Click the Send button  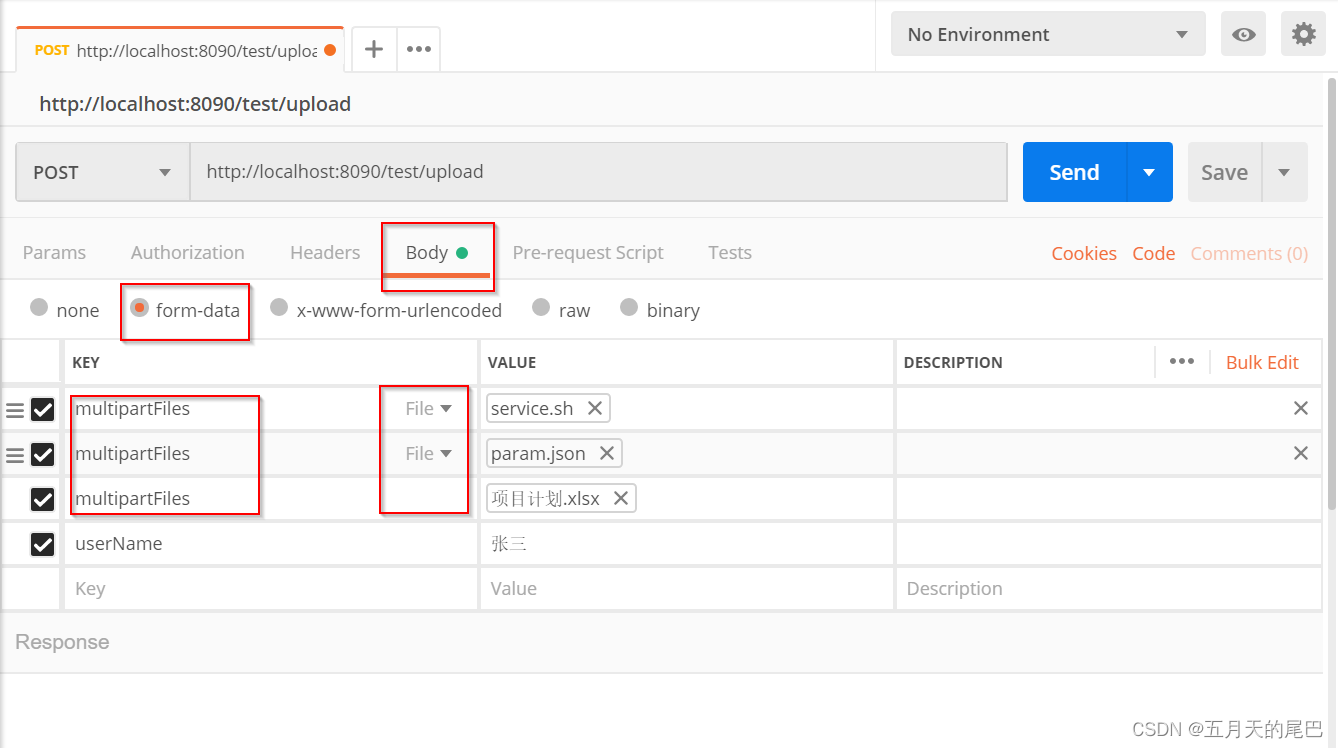pyautogui.click(x=1072, y=171)
